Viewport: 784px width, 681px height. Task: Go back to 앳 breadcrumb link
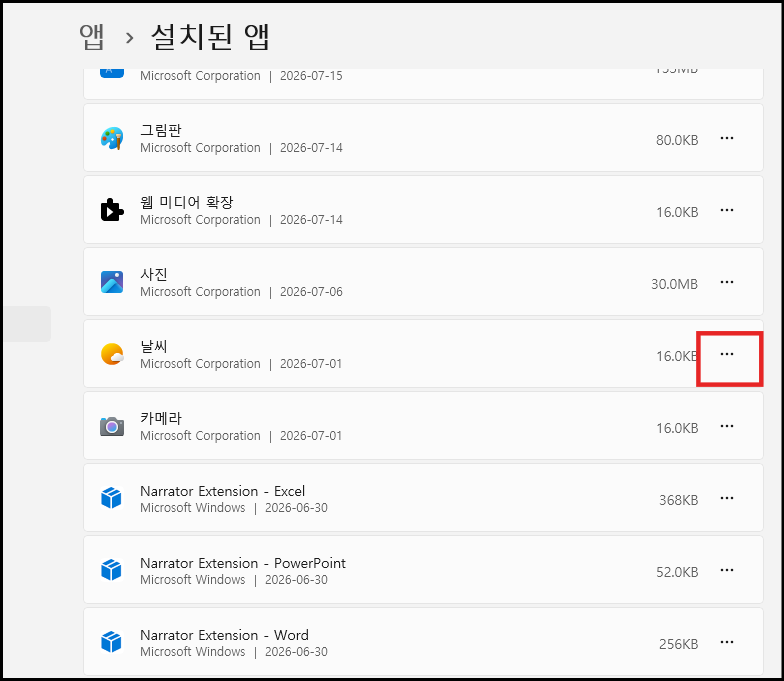92,36
